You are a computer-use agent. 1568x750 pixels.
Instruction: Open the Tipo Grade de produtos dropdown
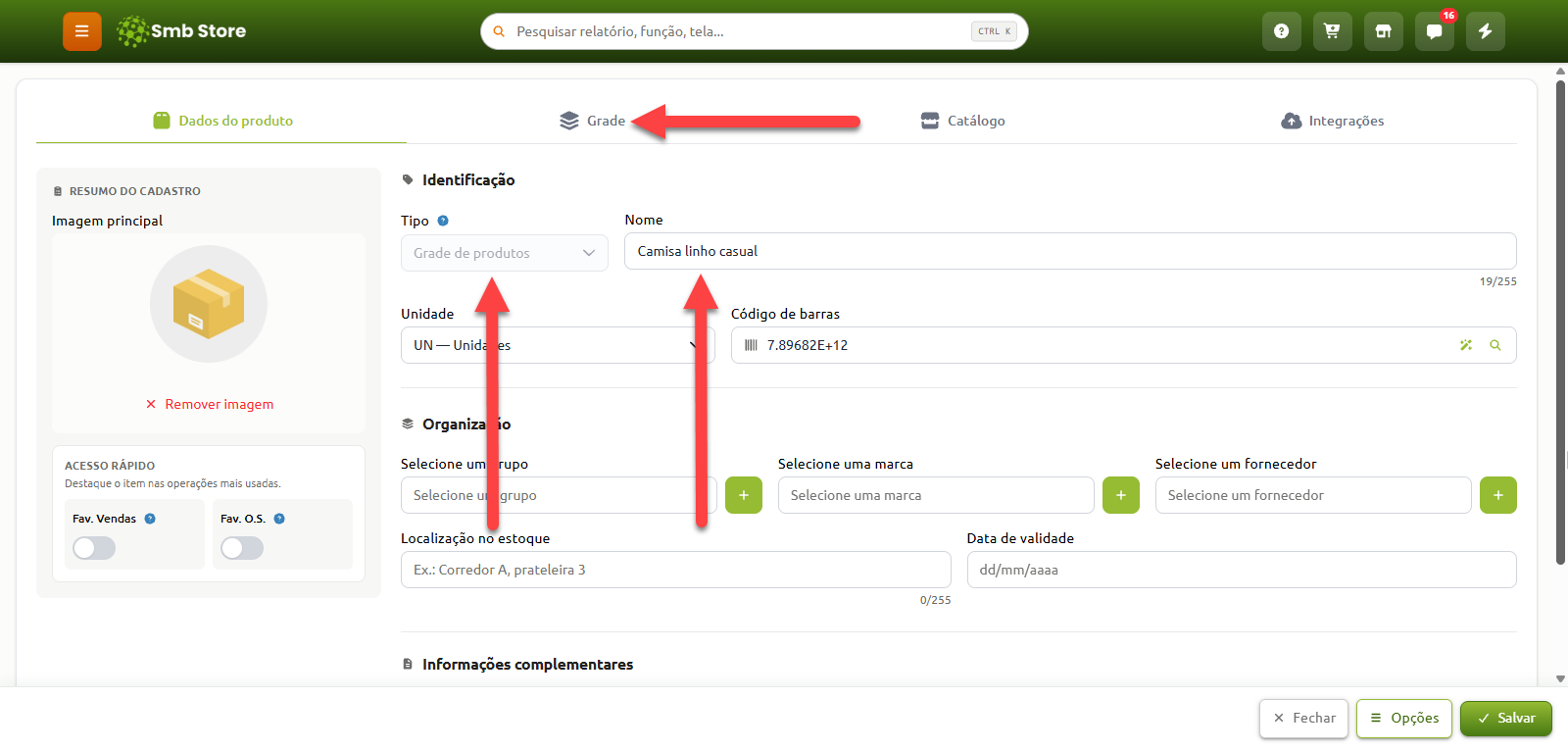505,253
